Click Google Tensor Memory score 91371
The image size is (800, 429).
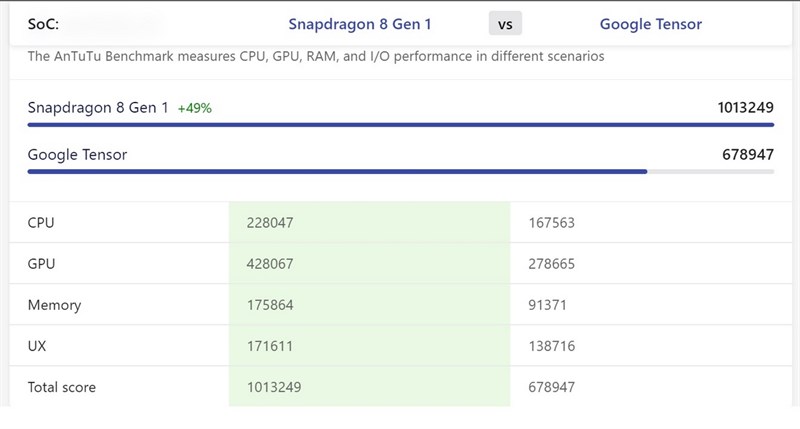[x=547, y=305]
